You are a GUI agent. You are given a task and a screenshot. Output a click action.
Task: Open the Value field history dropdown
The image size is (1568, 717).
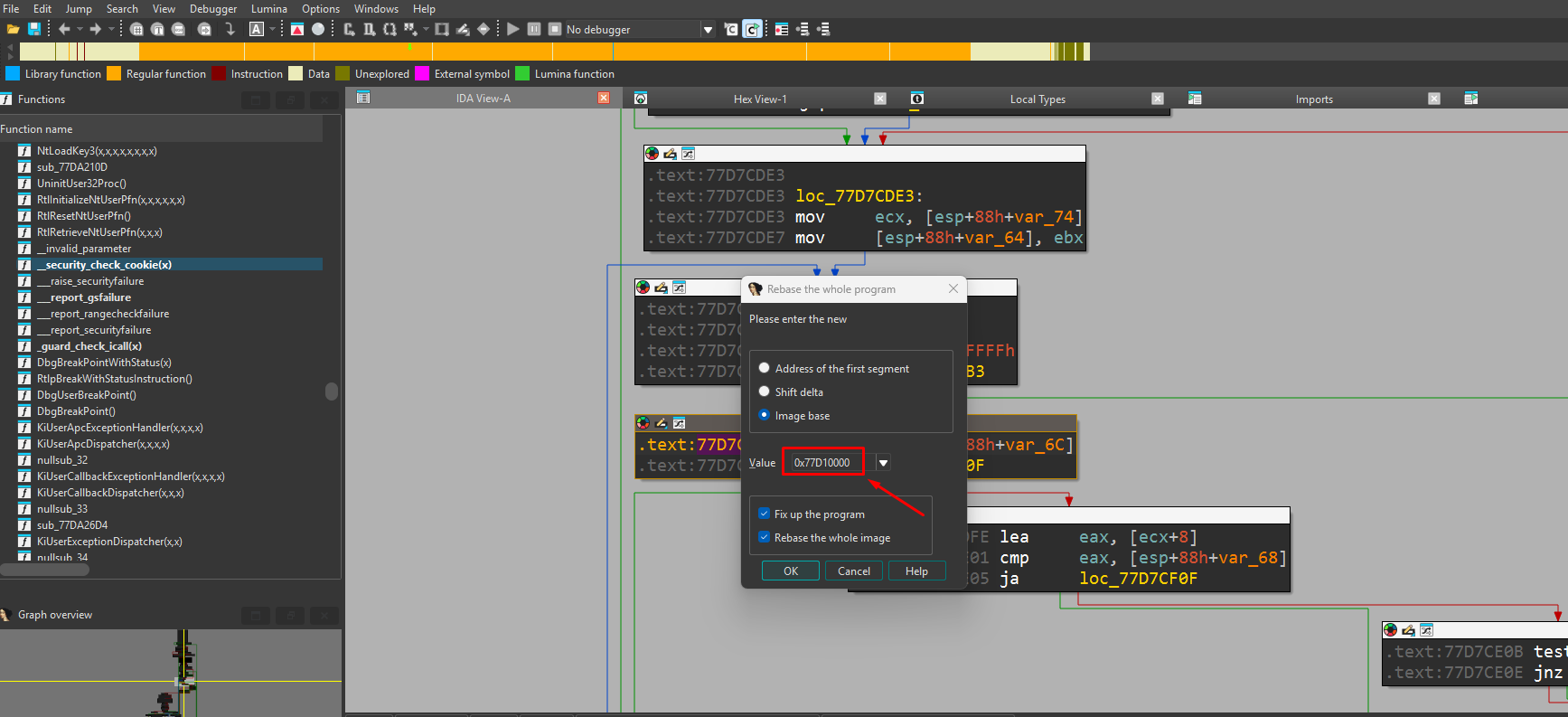883,463
